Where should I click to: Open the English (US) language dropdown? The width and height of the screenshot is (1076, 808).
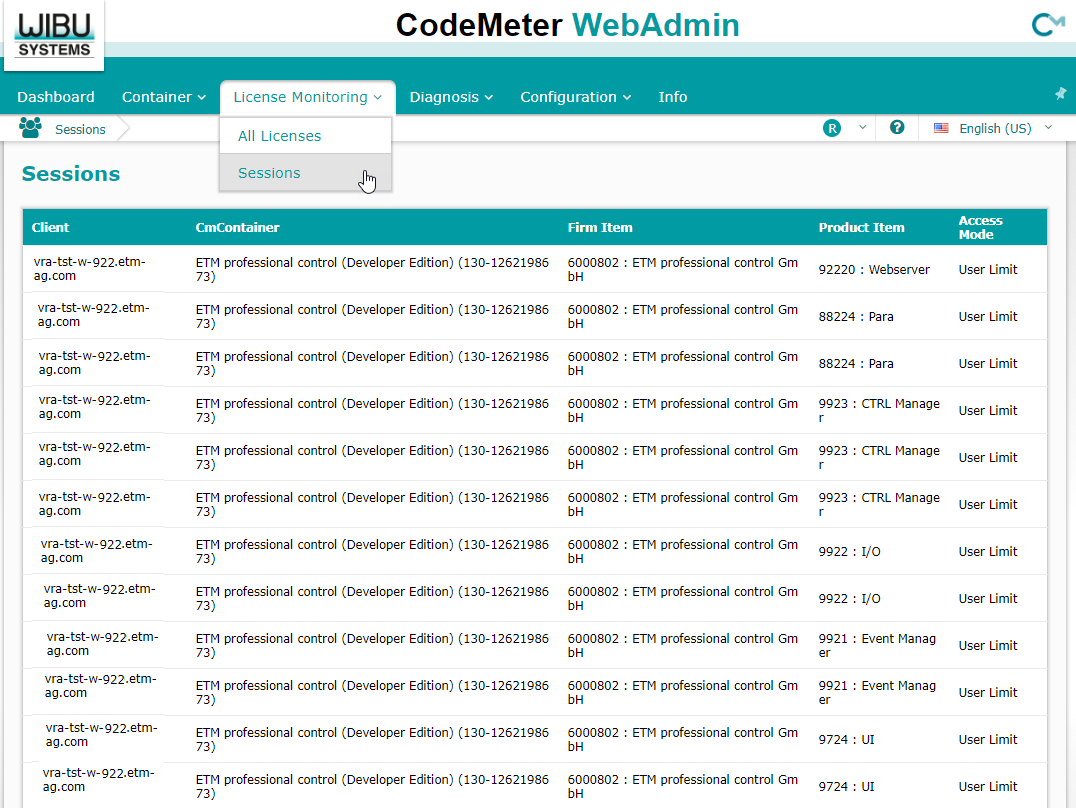pyautogui.click(x=993, y=128)
